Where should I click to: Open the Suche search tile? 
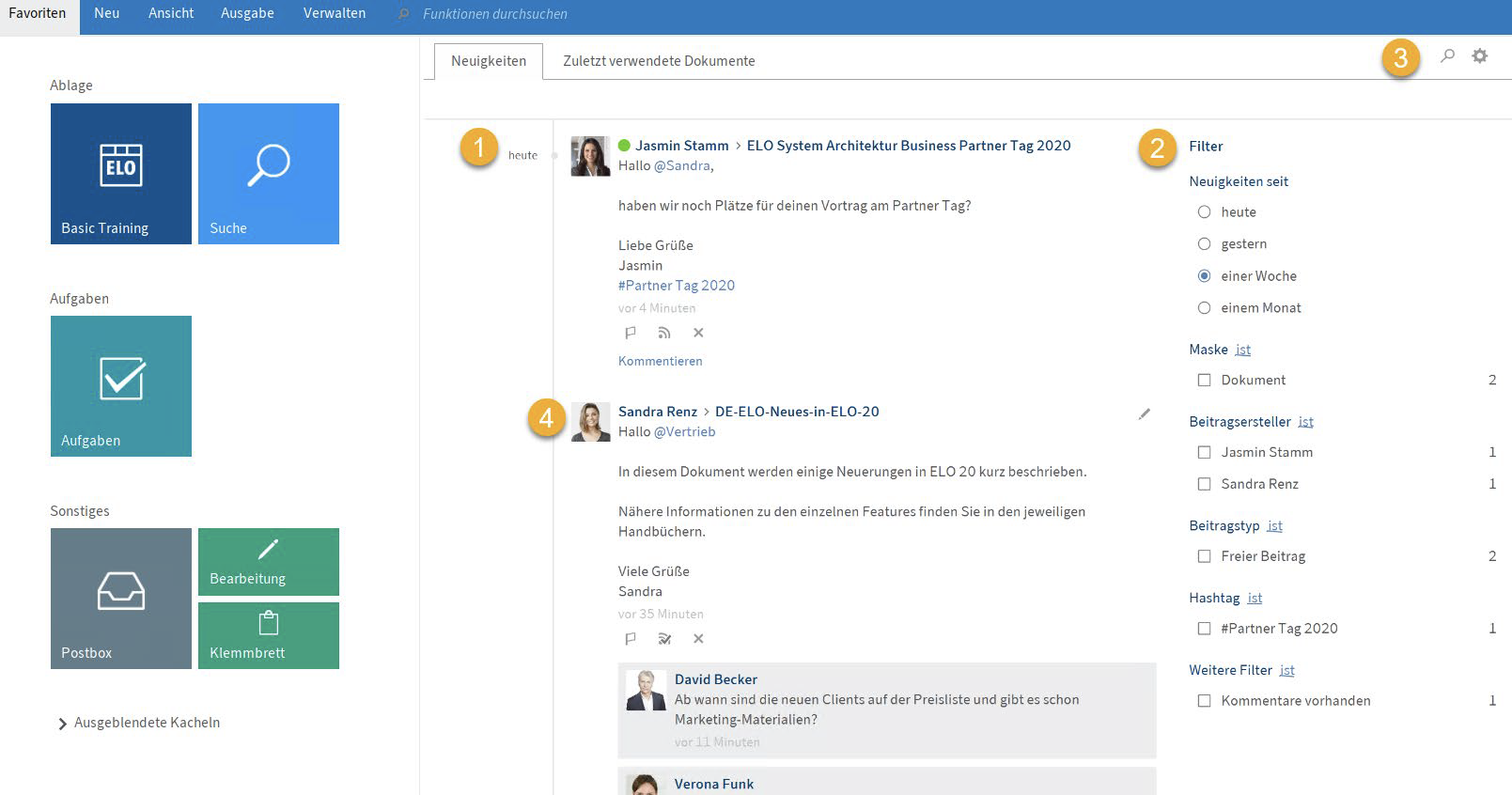[269, 174]
